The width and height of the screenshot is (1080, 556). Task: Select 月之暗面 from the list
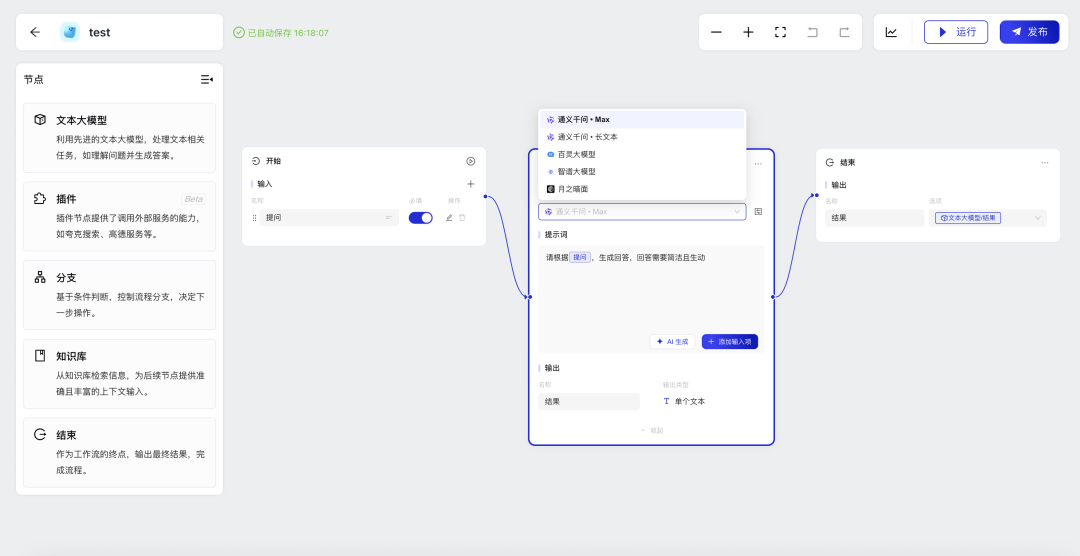tap(642, 189)
